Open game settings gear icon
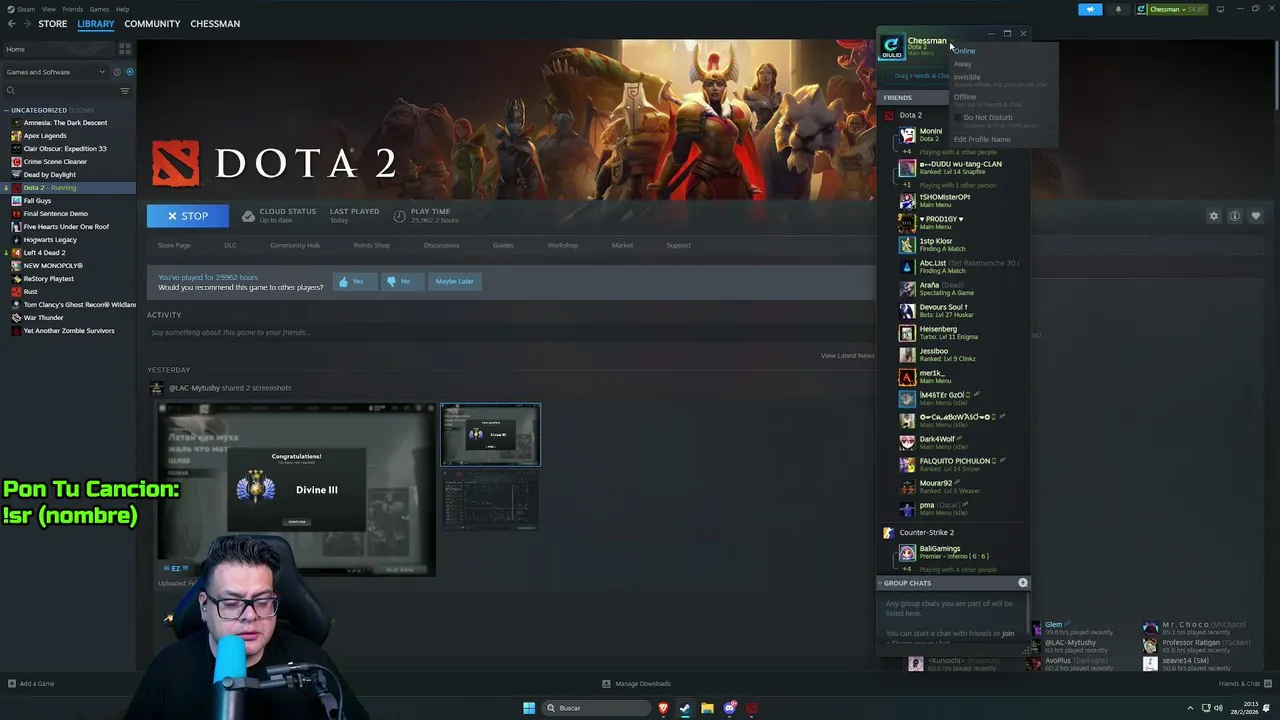Screen dimensions: 1280x720 point(1214,216)
